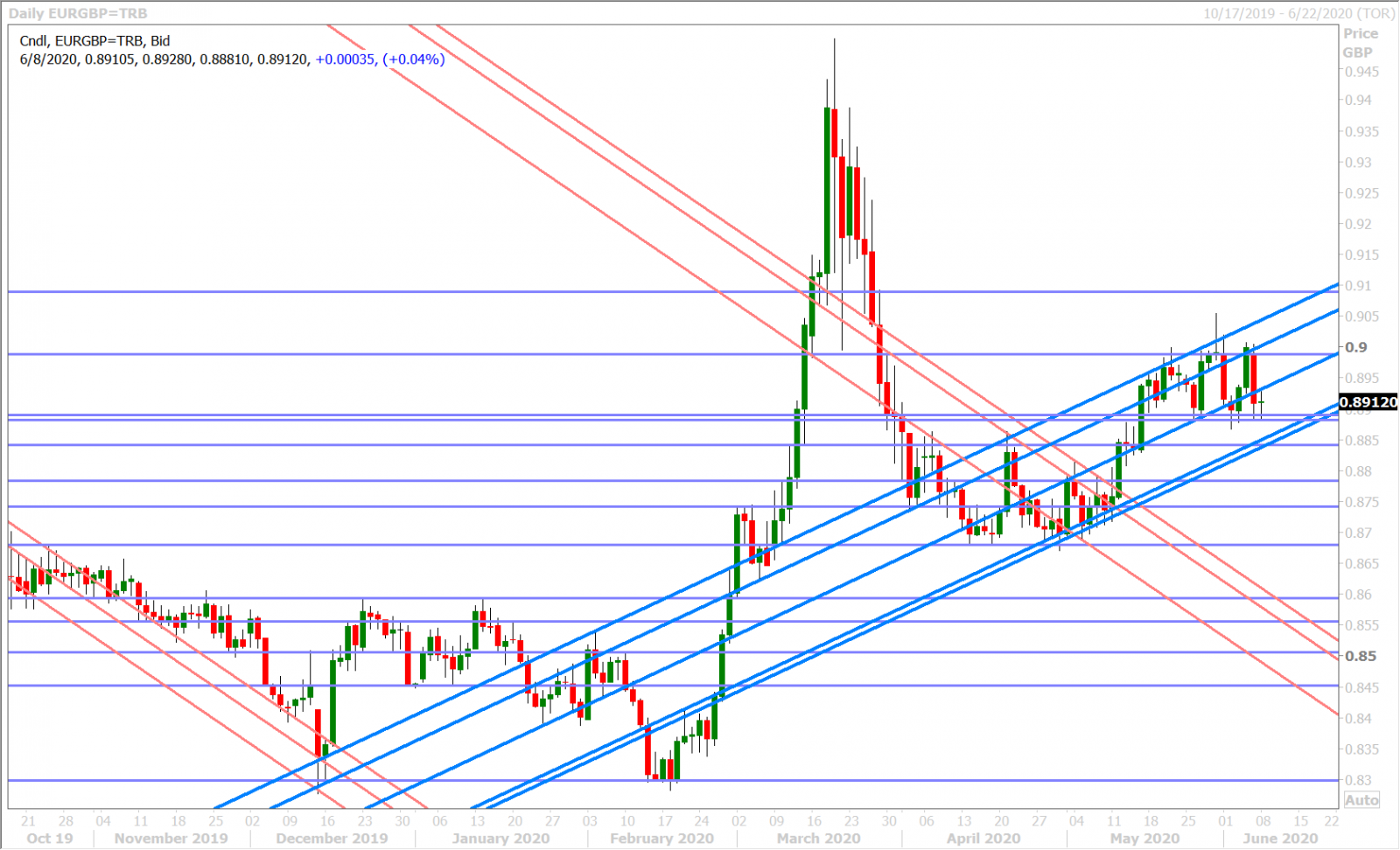Click the 0.91 price axis label
1400x850 pixels.
pyautogui.click(x=1359, y=285)
